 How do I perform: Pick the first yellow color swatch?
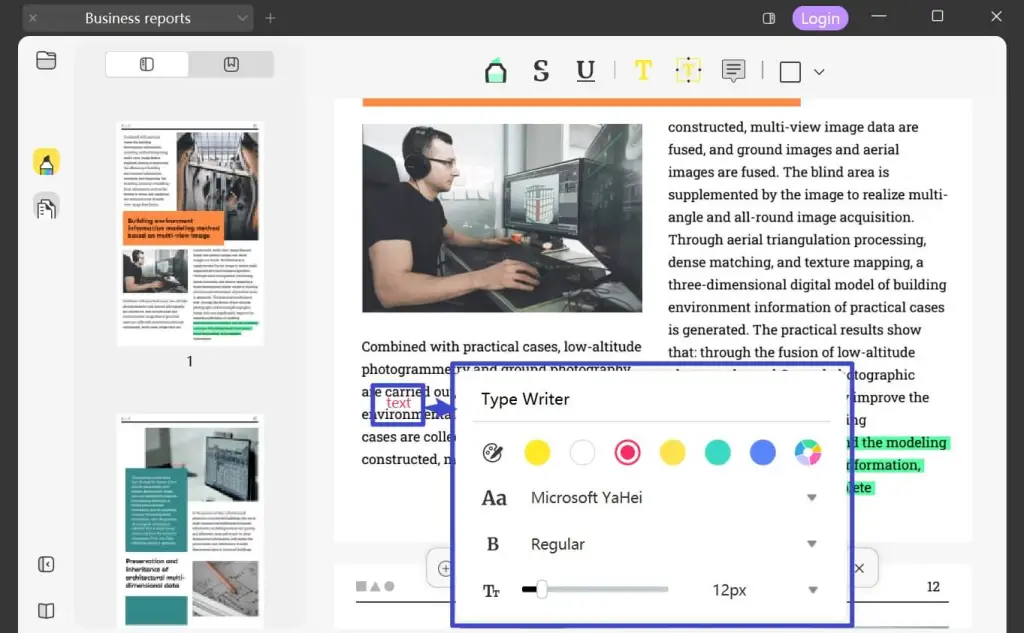coord(537,452)
